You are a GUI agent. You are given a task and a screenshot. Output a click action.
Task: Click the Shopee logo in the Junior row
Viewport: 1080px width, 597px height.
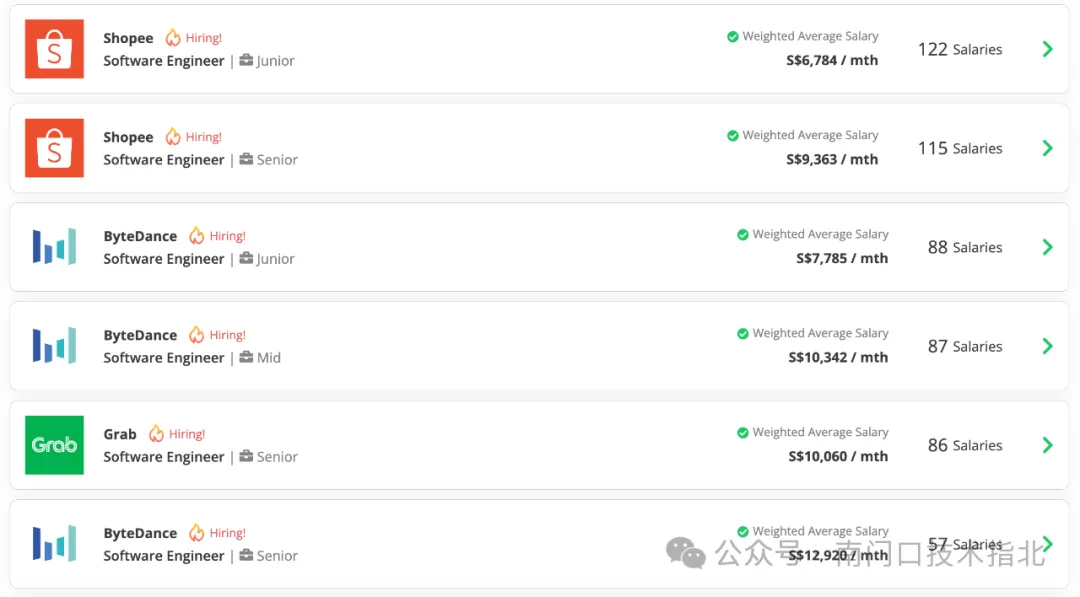click(x=54, y=49)
